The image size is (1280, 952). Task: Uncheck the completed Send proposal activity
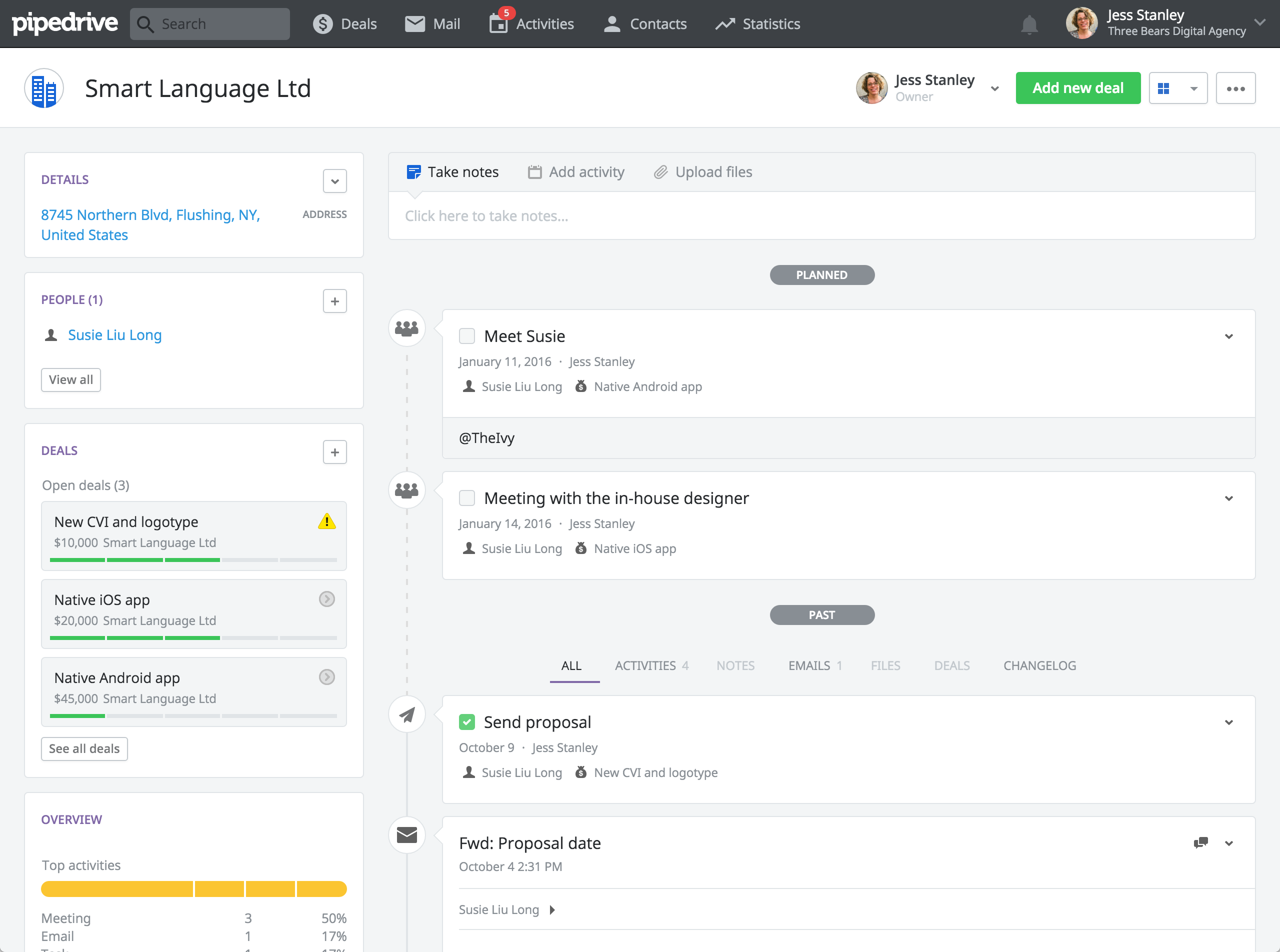click(467, 721)
